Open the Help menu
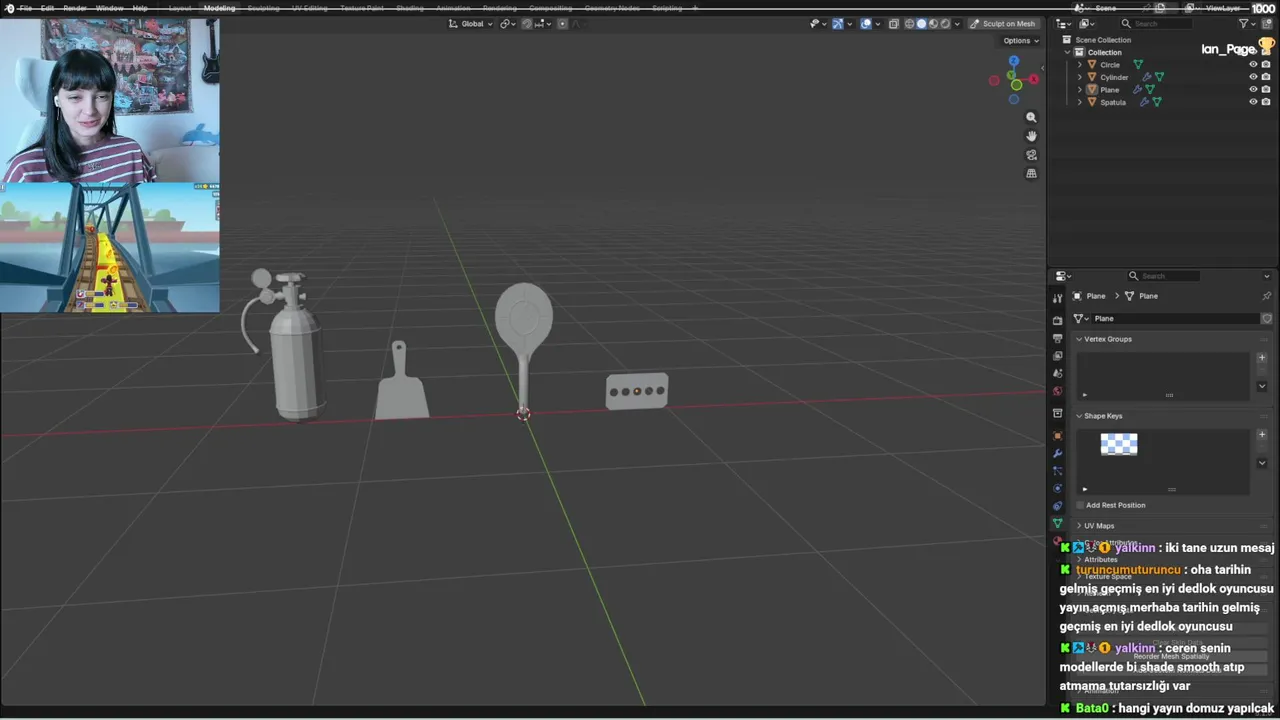Screen dimensions: 1280x720 point(140,8)
